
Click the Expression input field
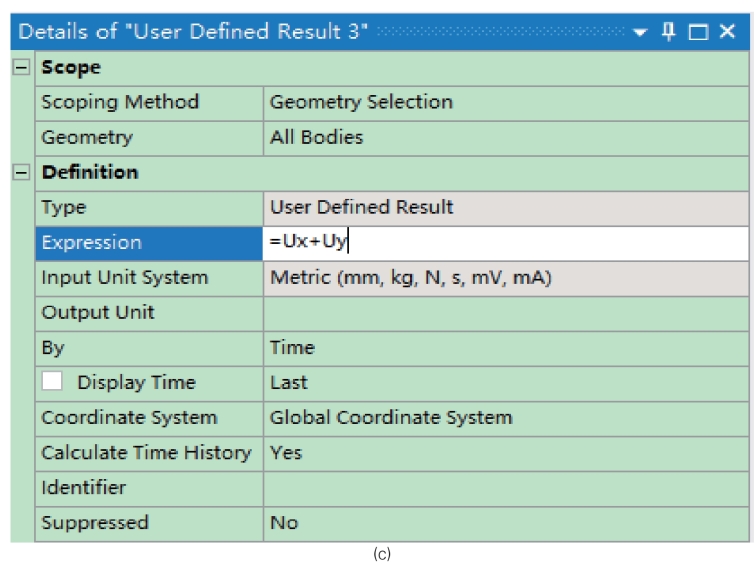(x=506, y=242)
